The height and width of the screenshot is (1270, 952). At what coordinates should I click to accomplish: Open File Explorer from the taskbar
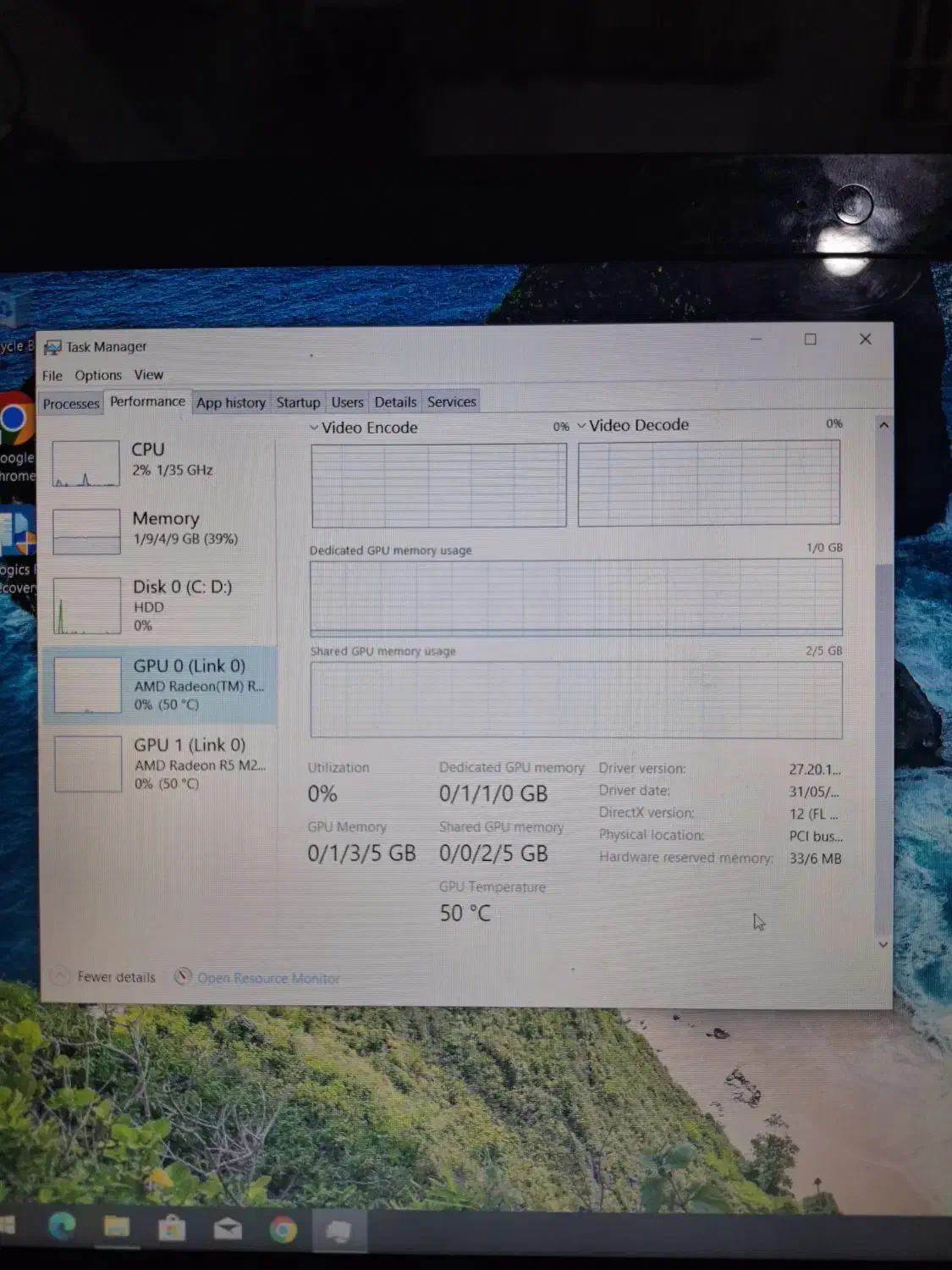pyautogui.click(x=117, y=1228)
